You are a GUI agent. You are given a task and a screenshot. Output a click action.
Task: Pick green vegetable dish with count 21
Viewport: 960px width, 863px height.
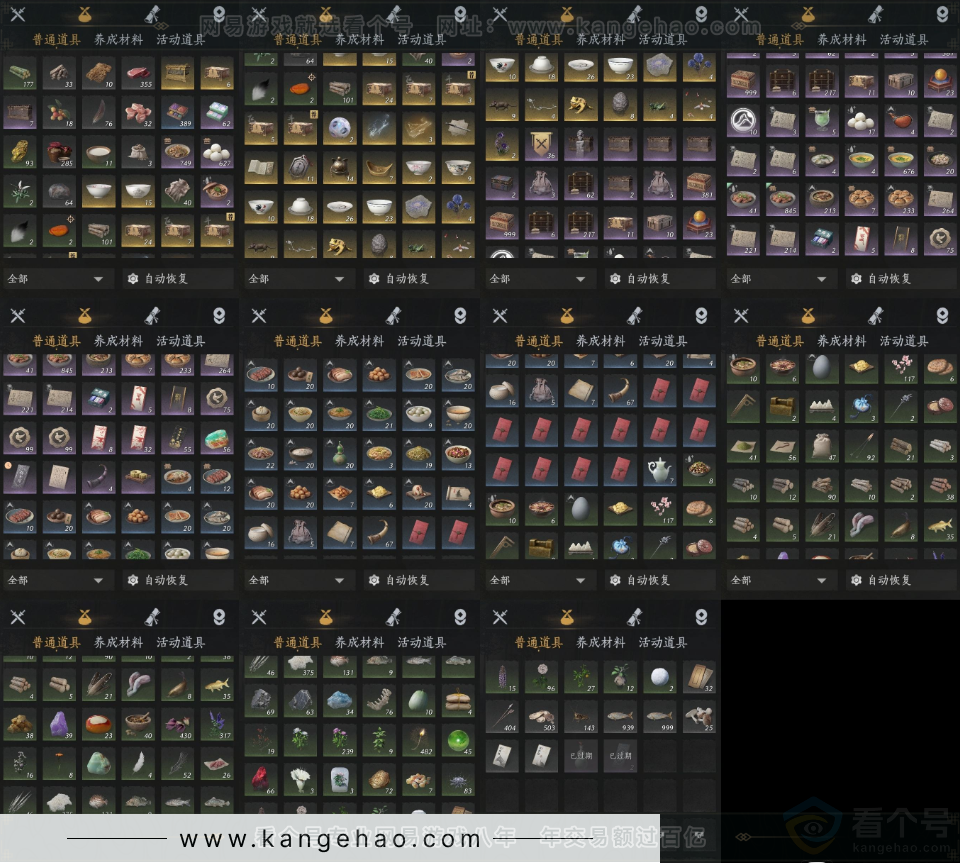379,415
